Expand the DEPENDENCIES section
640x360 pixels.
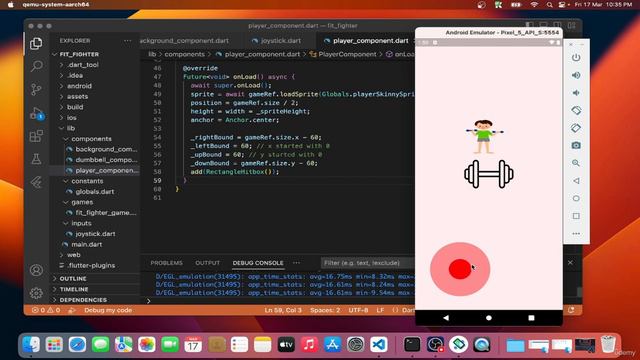click(83, 300)
